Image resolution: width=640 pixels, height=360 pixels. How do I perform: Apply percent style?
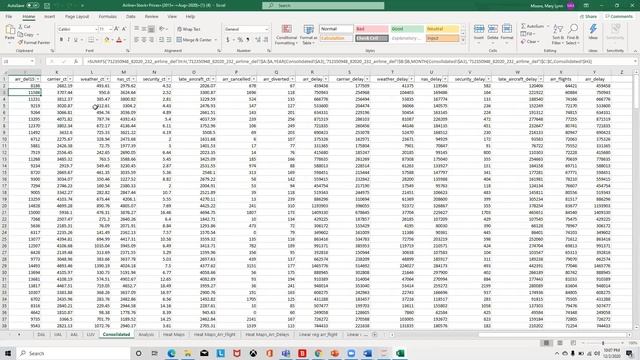coord(240,40)
